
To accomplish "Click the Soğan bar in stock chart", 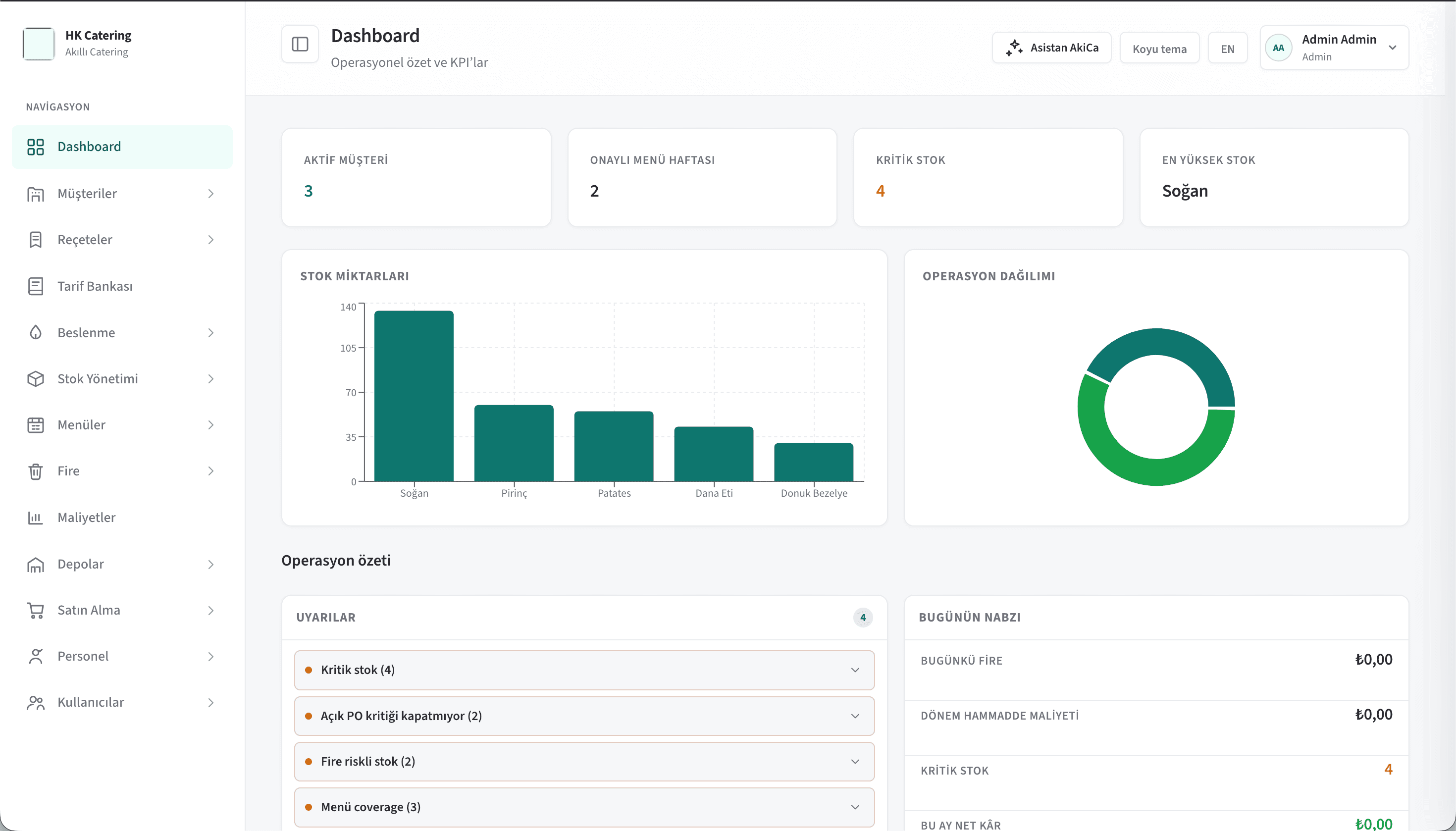I will [414, 396].
